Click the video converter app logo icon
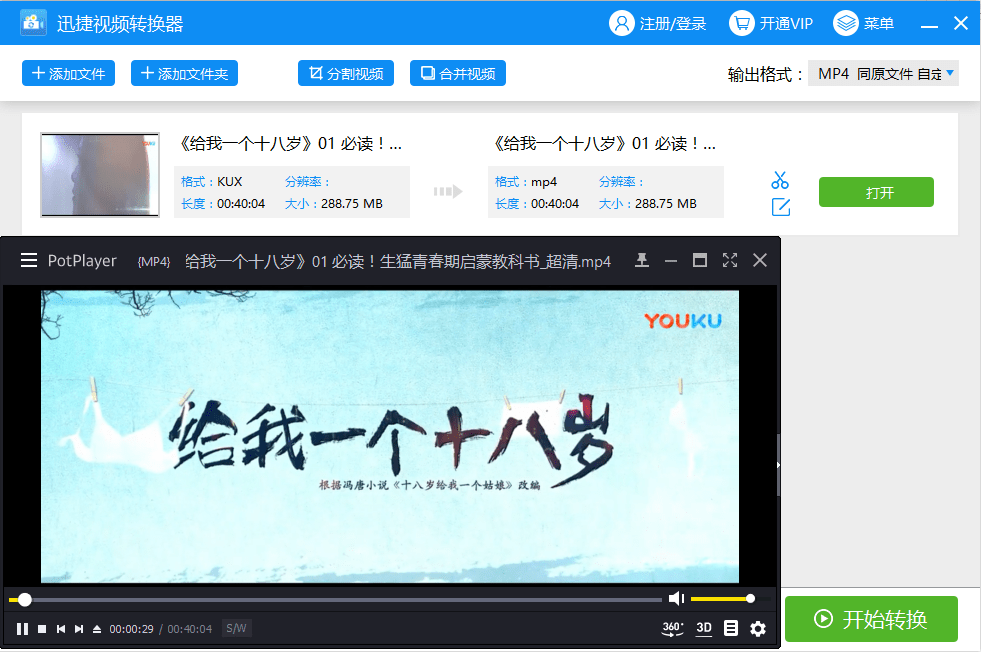The image size is (981, 652). tap(33, 23)
